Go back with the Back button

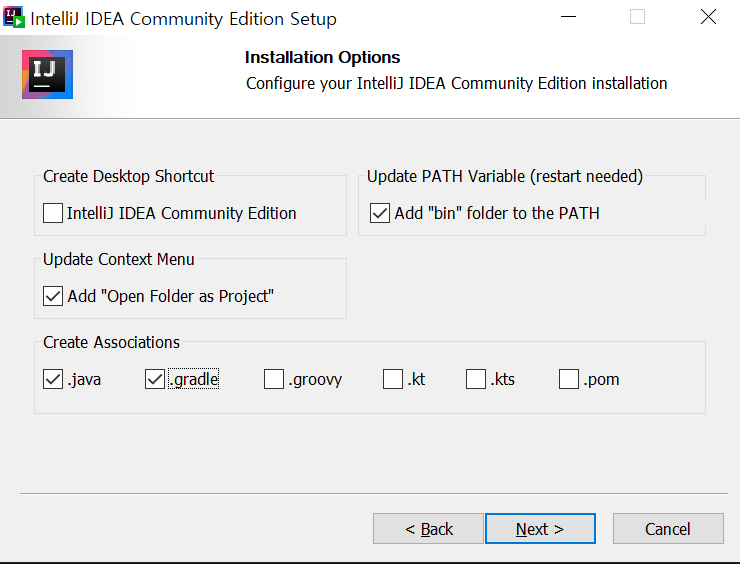428,529
